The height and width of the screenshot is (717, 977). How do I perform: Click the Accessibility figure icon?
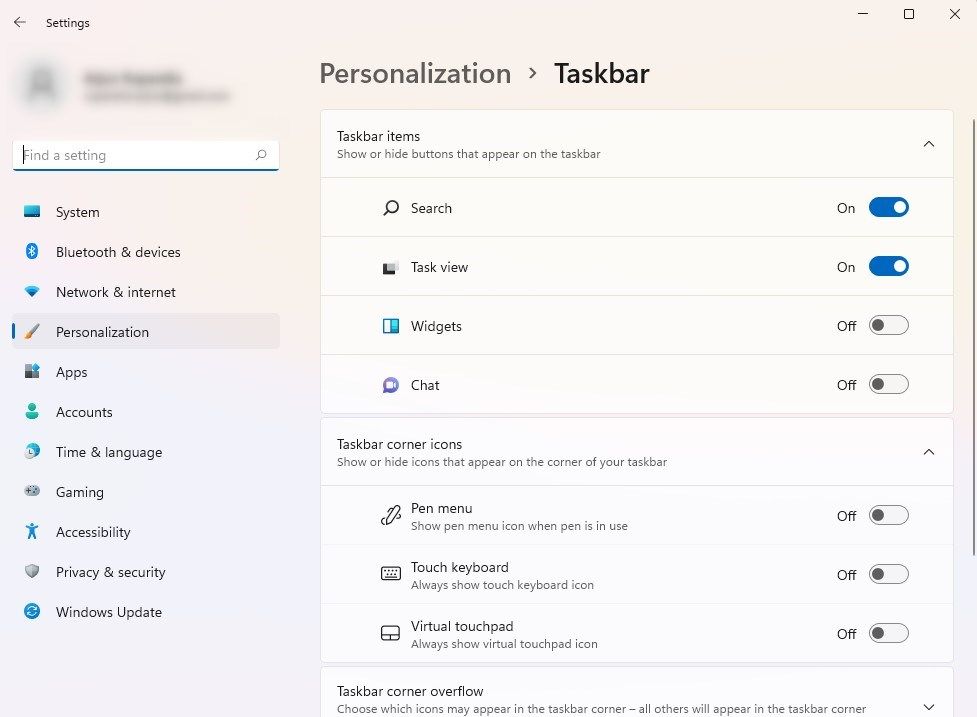pyautogui.click(x=32, y=532)
